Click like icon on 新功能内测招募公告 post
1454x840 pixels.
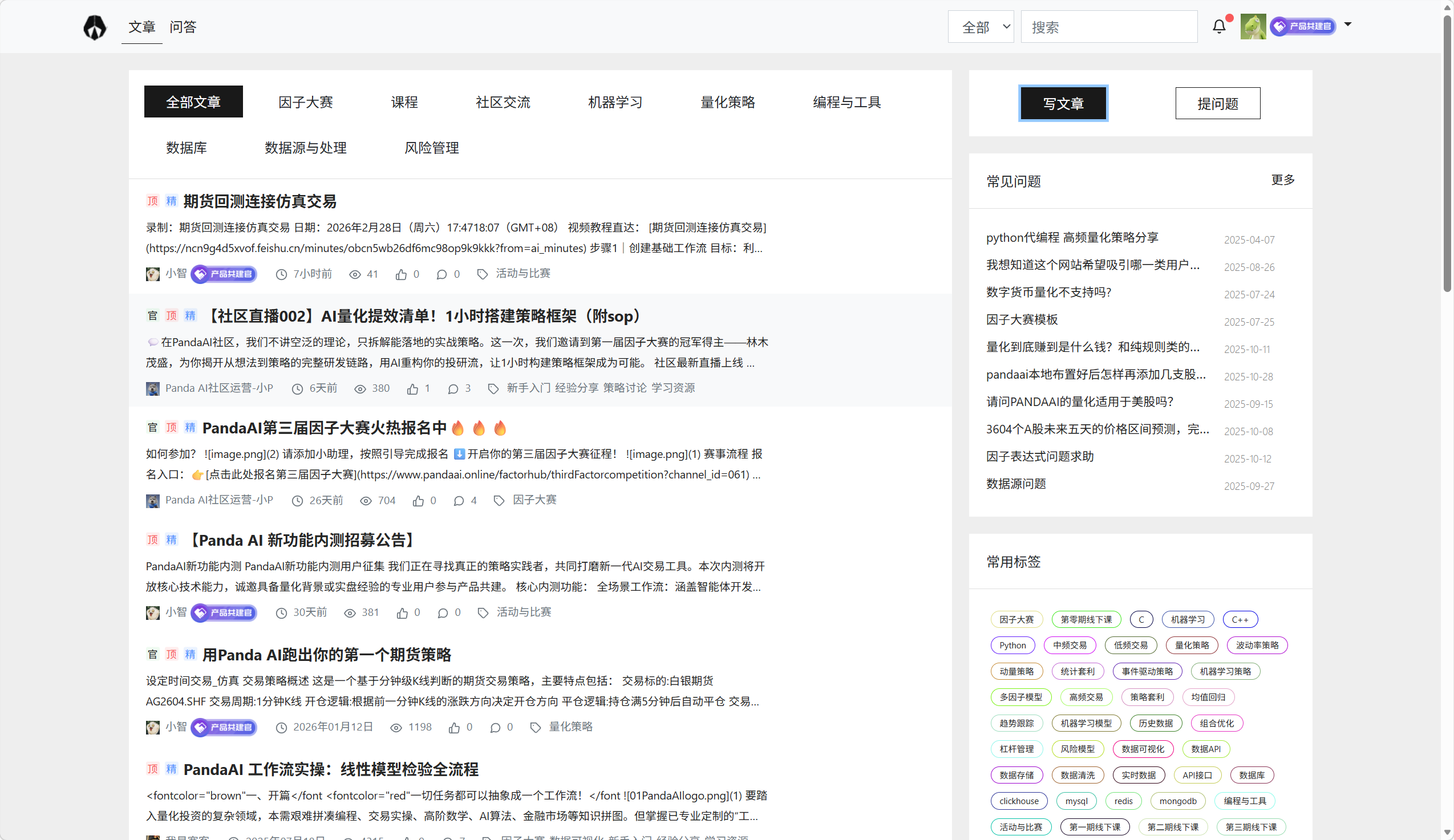point(402,613)
